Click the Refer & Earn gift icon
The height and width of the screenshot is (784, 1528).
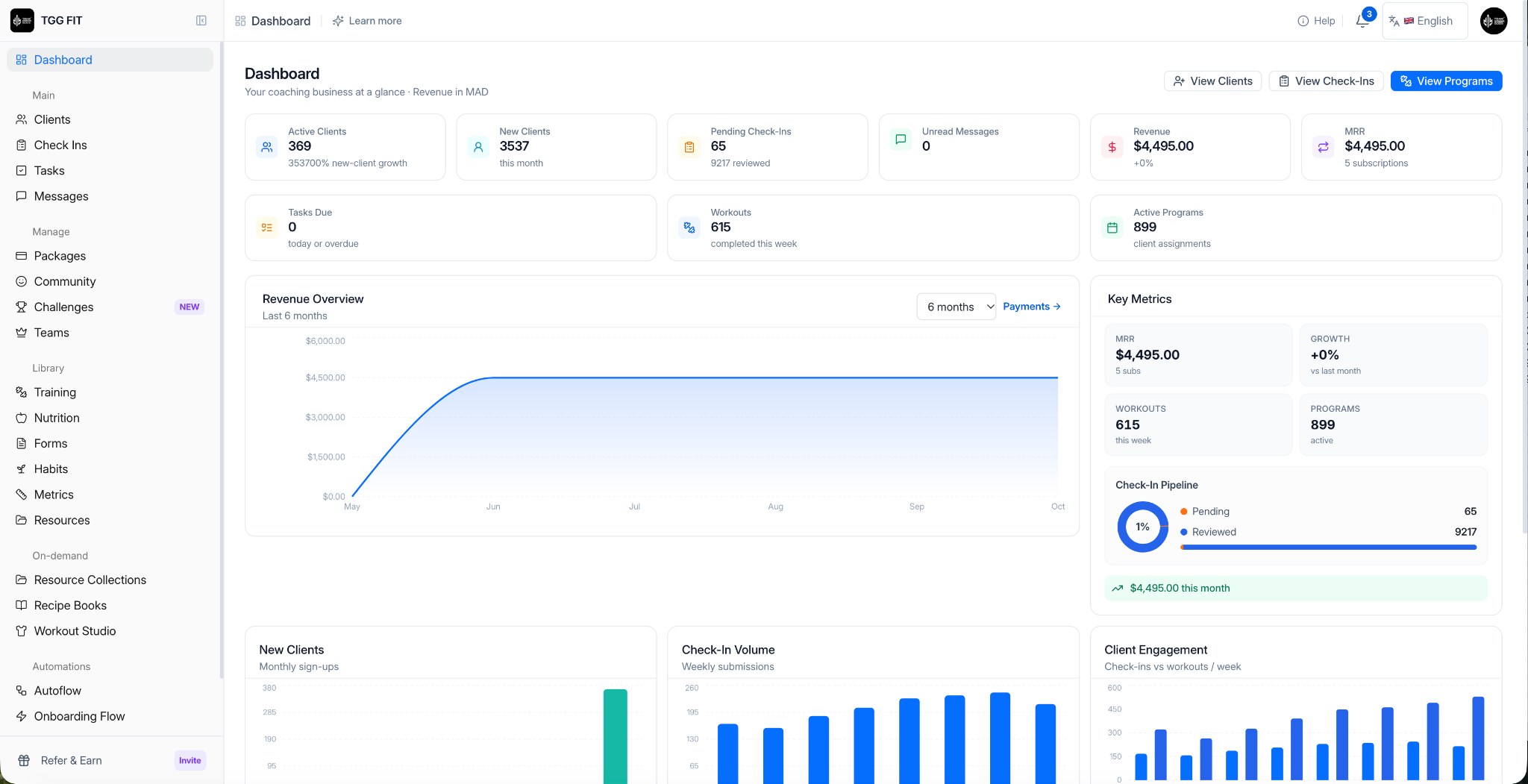pos(24,760)
